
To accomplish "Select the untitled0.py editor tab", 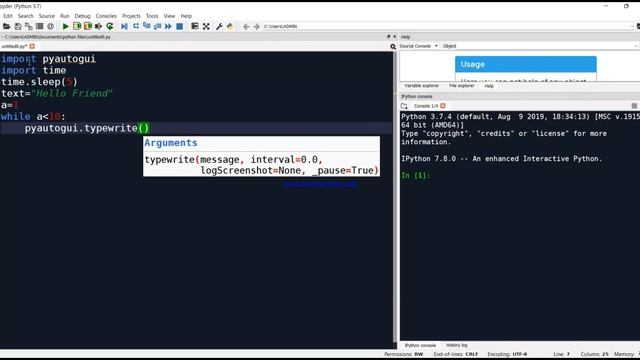I will (x=14, y=46).
